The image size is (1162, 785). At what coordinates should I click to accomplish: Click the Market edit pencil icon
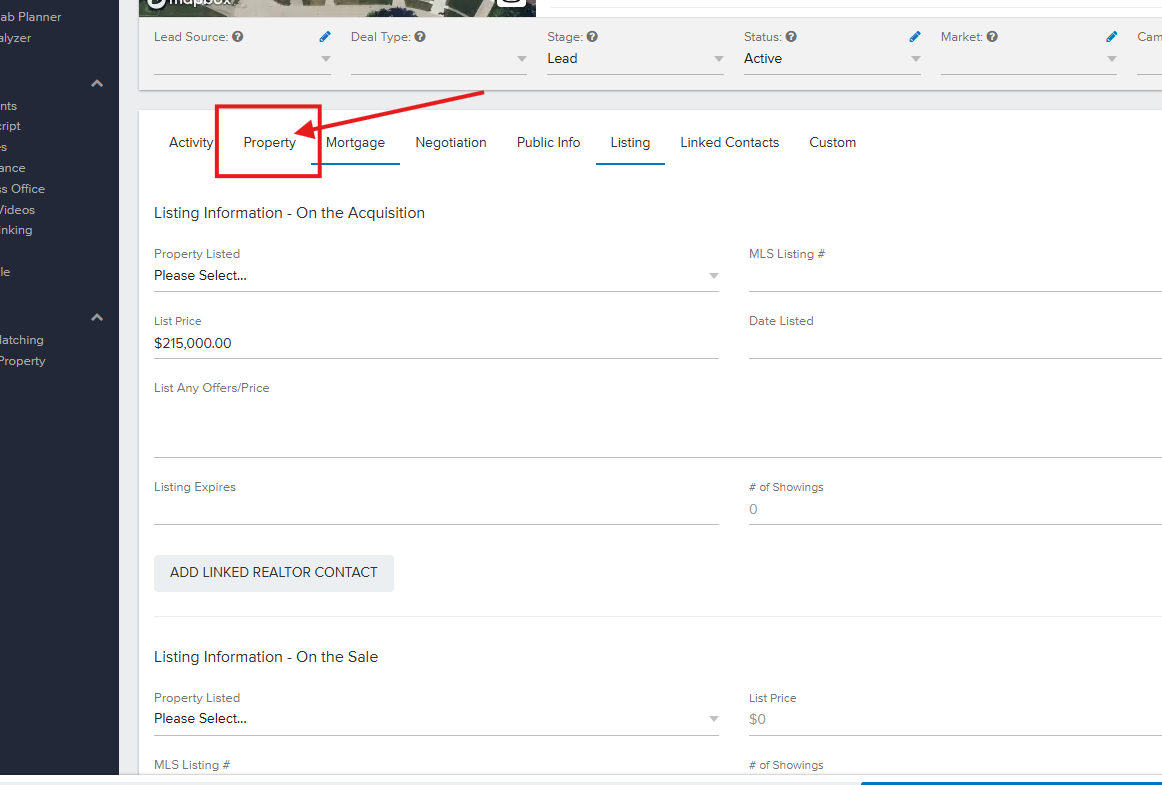tap(1111, 37)
